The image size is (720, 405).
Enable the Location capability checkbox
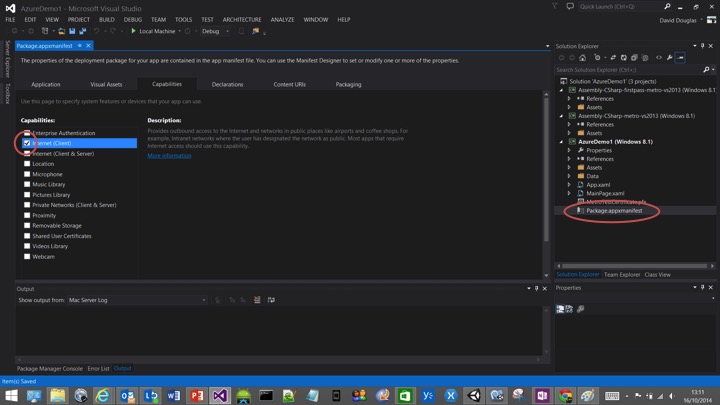click(27, 163)
